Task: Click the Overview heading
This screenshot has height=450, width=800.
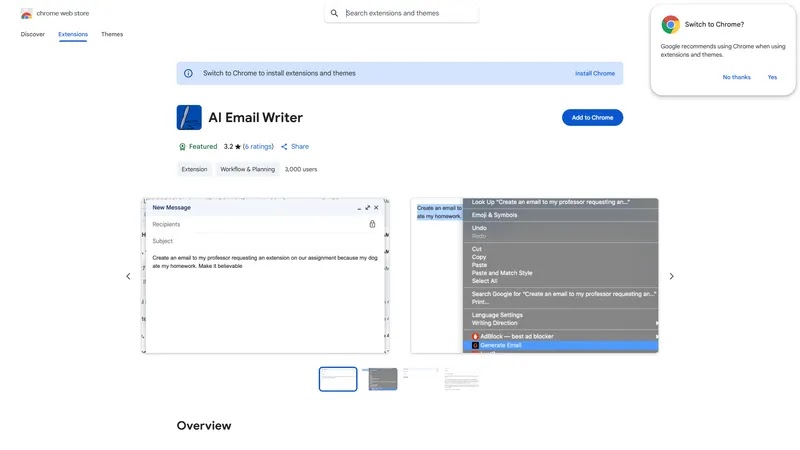Action: click(204, 426)
